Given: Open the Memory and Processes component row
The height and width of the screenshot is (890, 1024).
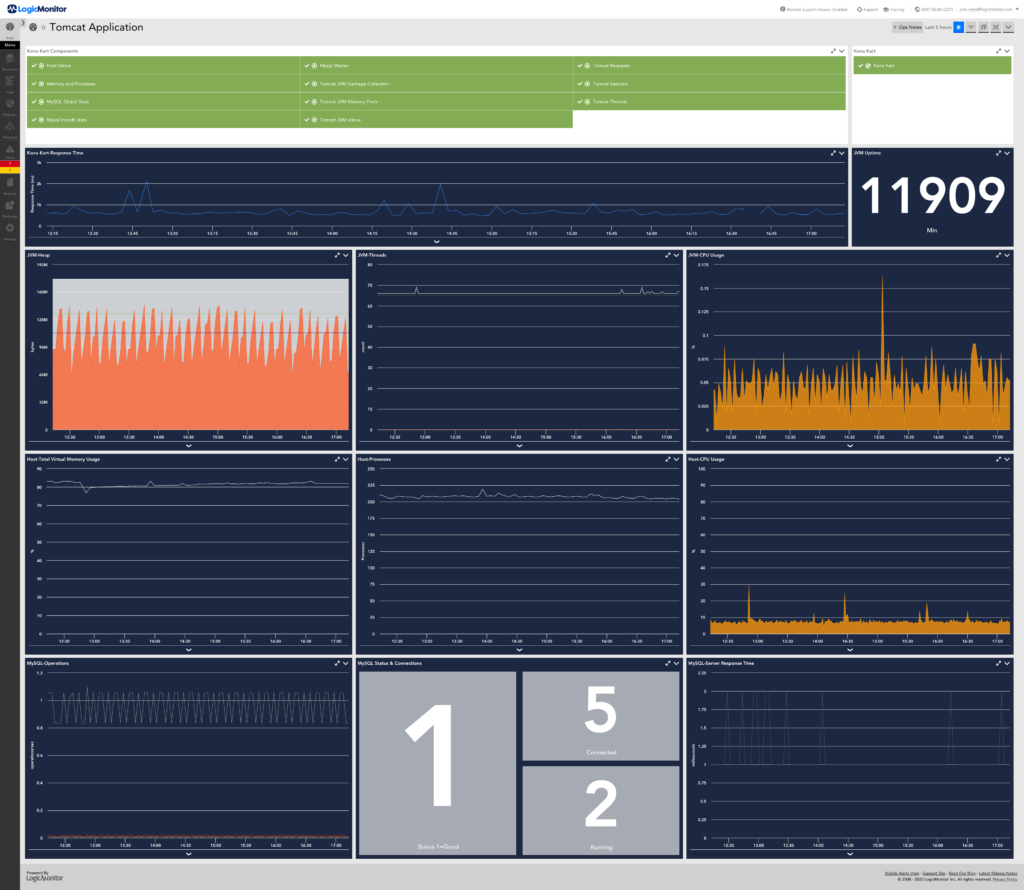Looking at the screenshot, I should (163, 84).
